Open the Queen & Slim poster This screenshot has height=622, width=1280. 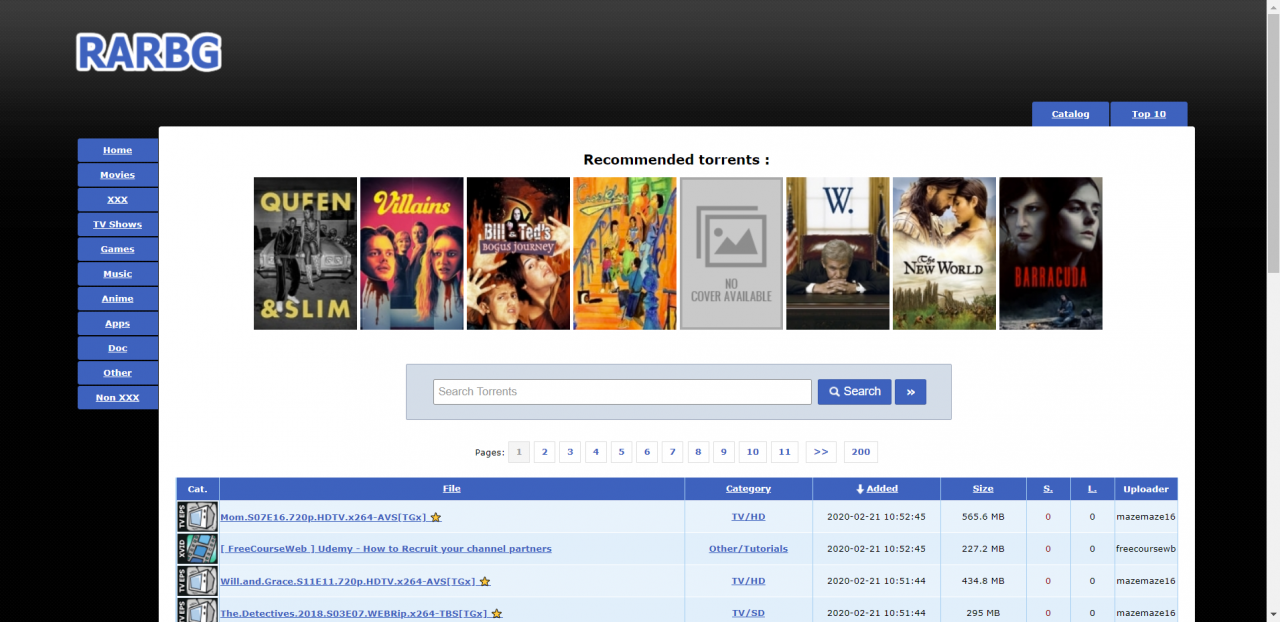(305, 253)
